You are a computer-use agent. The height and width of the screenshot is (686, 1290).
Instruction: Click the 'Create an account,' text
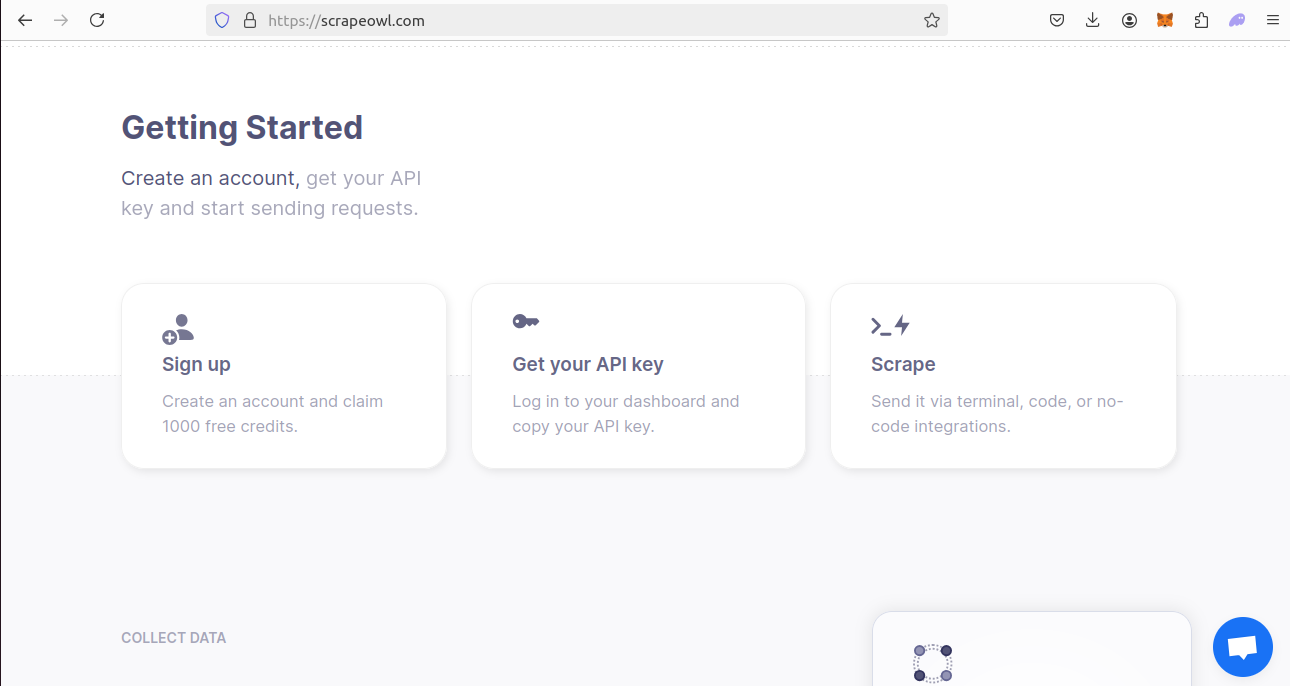(x=211, y=178)
